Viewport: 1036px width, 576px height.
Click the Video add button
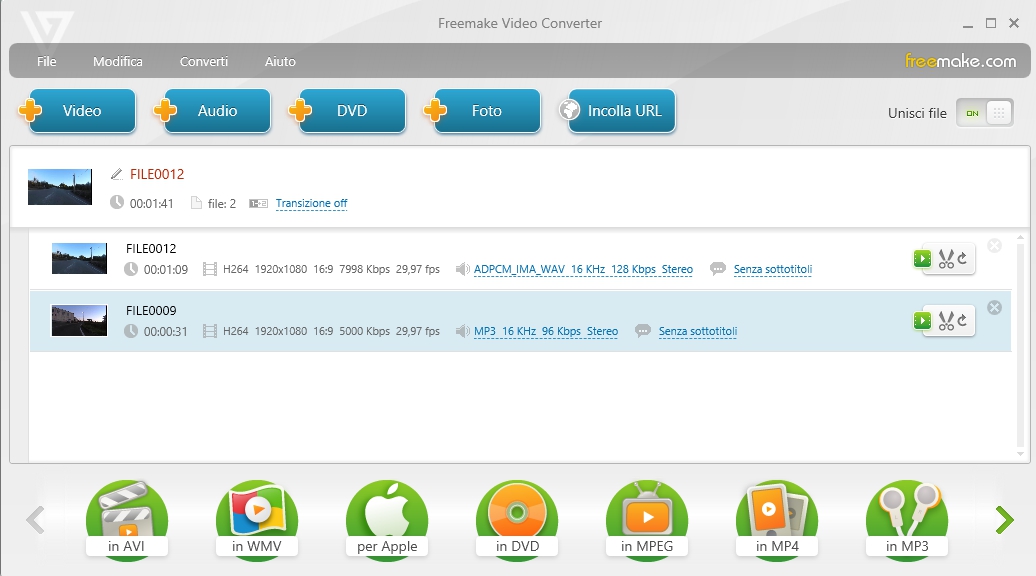point(79,111)
